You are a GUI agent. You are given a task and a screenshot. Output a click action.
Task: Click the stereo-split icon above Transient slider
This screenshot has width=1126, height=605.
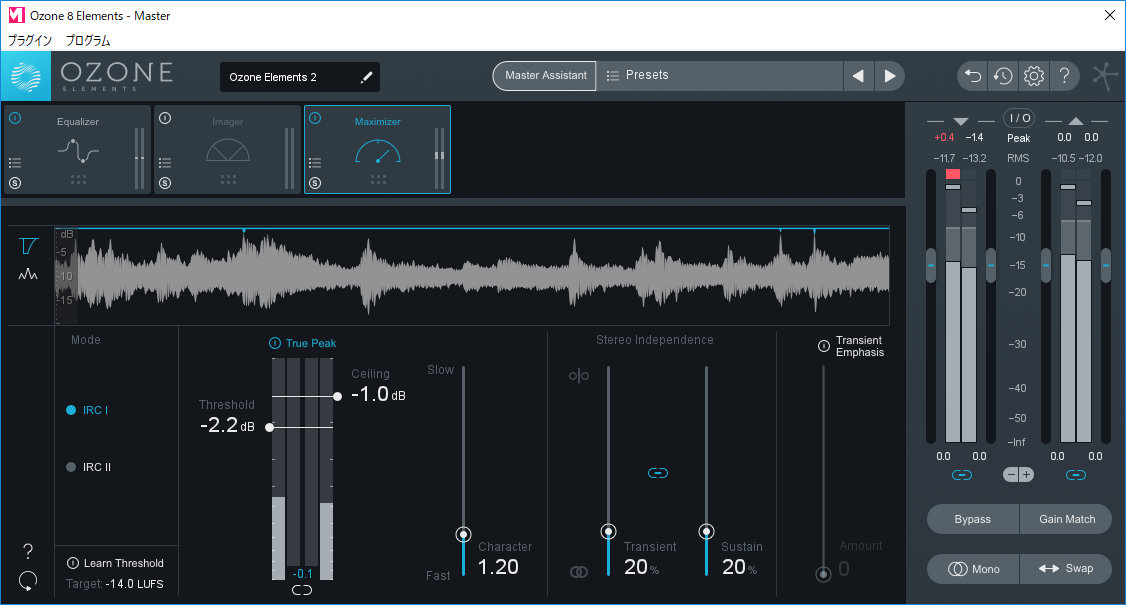(x=579, y=376)
